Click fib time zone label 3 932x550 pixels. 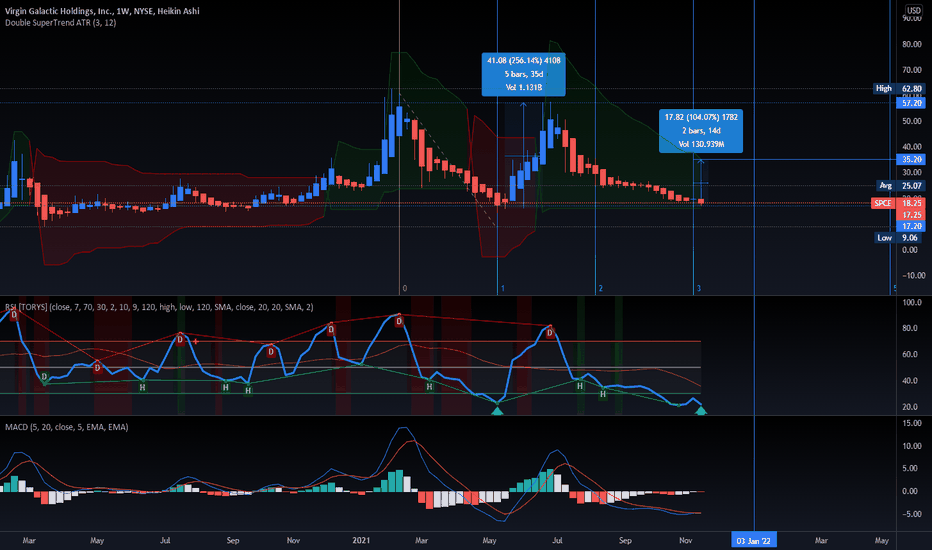[698, 288]
